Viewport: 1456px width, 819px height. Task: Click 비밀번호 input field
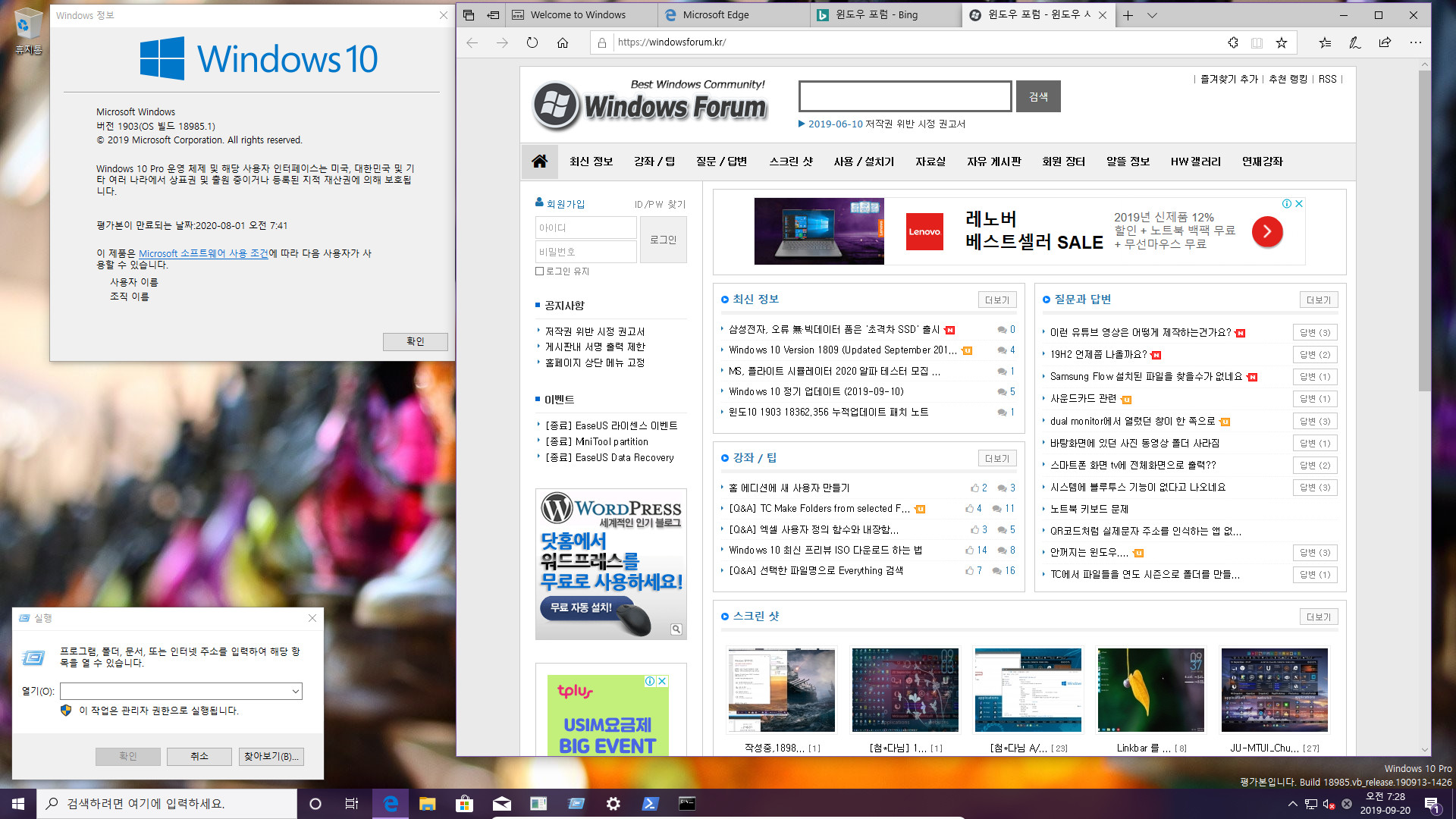pyautogui.click(x=585, y=252)
